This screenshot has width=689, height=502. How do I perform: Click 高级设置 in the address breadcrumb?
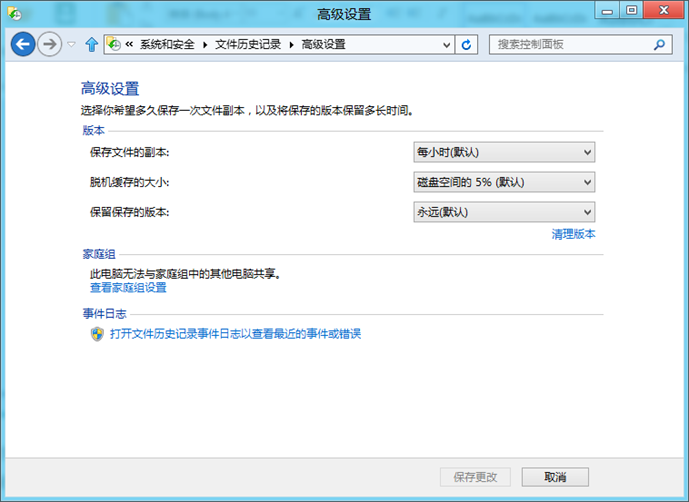[323, 44]
